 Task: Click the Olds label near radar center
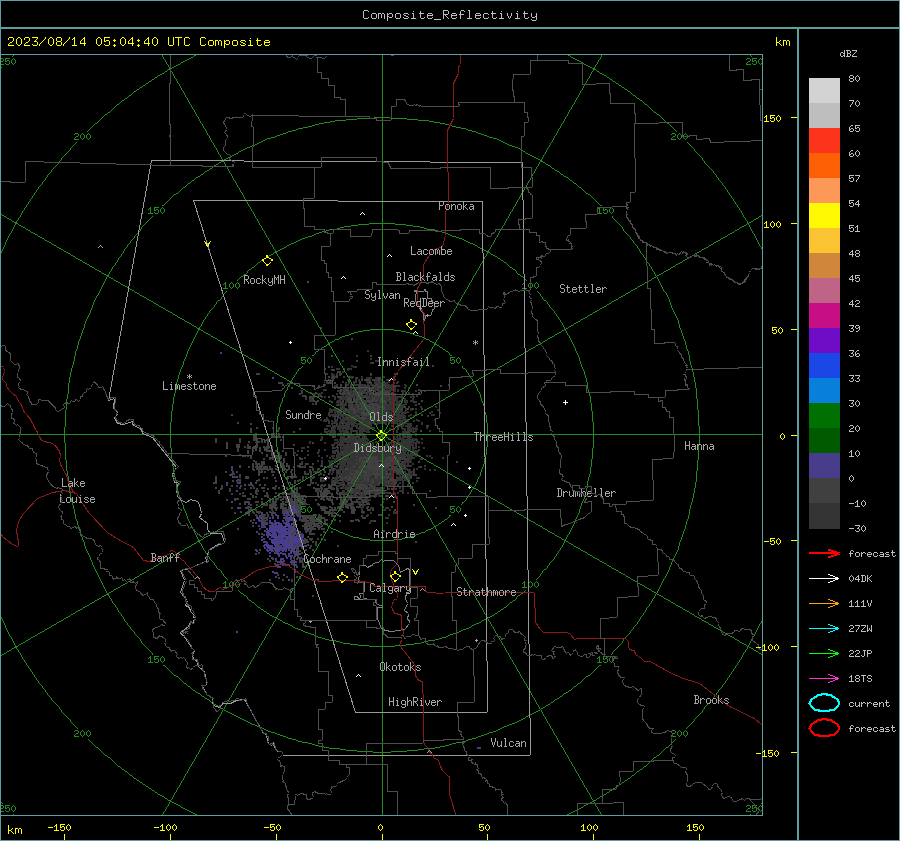tap(381, 416)
